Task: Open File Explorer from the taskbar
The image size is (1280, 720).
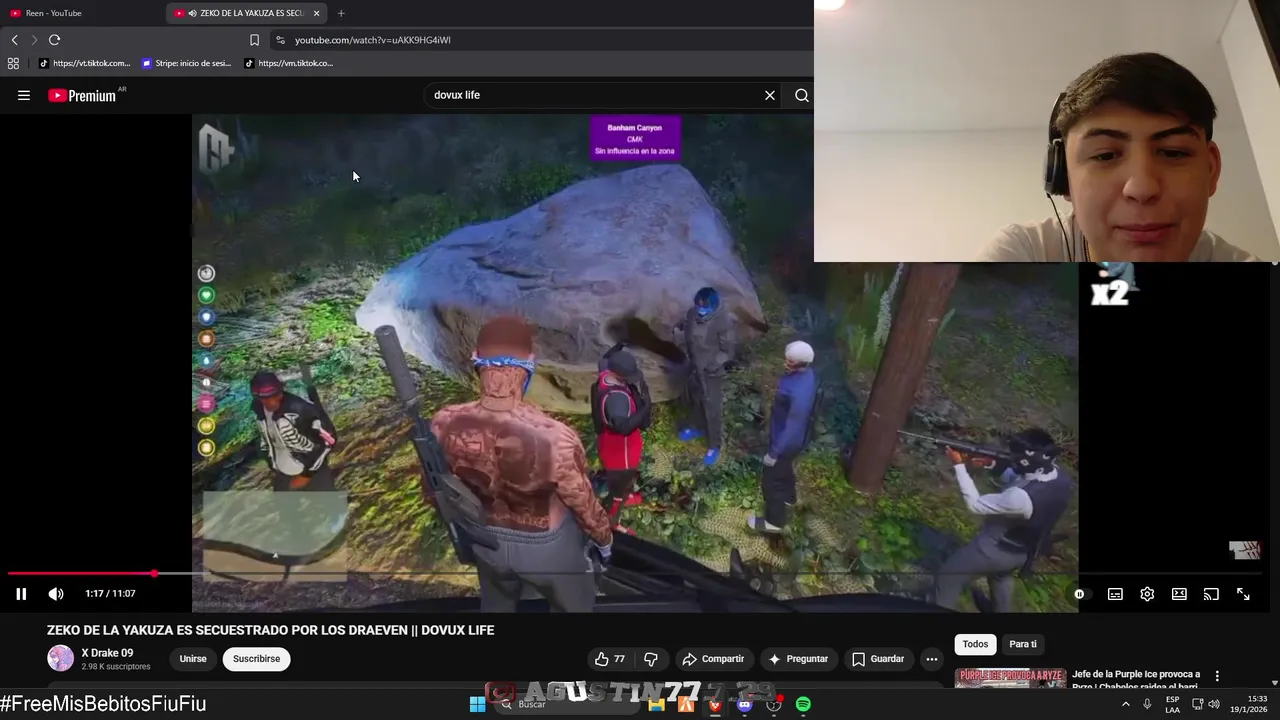Action: coord(656,704)
